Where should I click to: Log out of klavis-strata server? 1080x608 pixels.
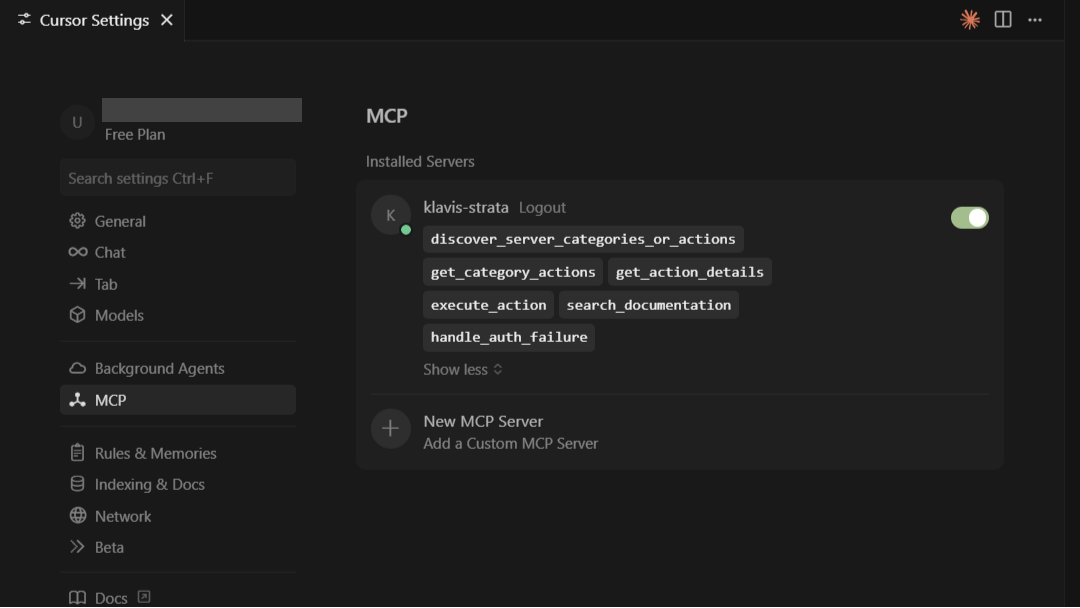(x=542, y=207)
